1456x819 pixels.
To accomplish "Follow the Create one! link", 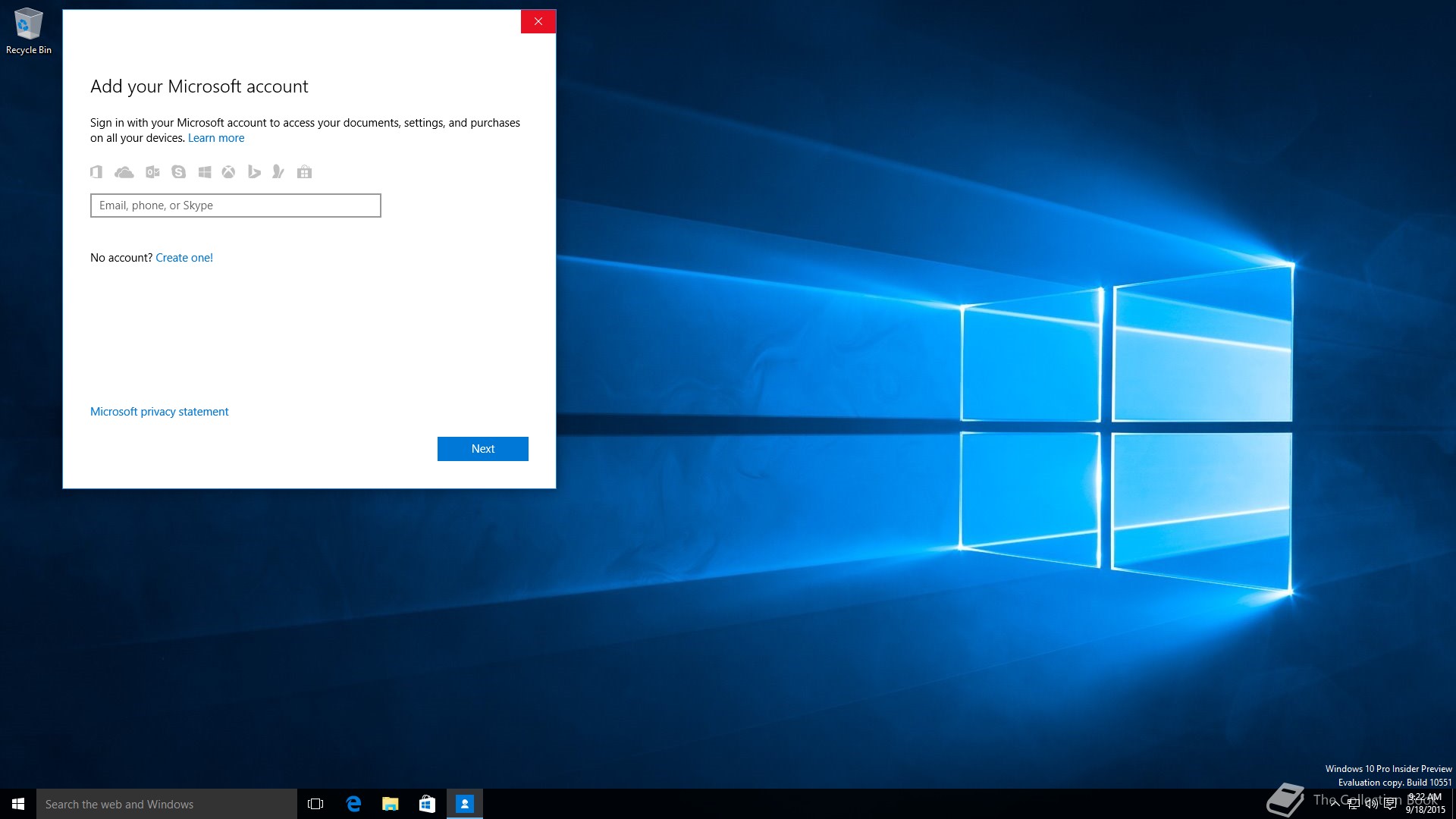I will pos(184,258).
